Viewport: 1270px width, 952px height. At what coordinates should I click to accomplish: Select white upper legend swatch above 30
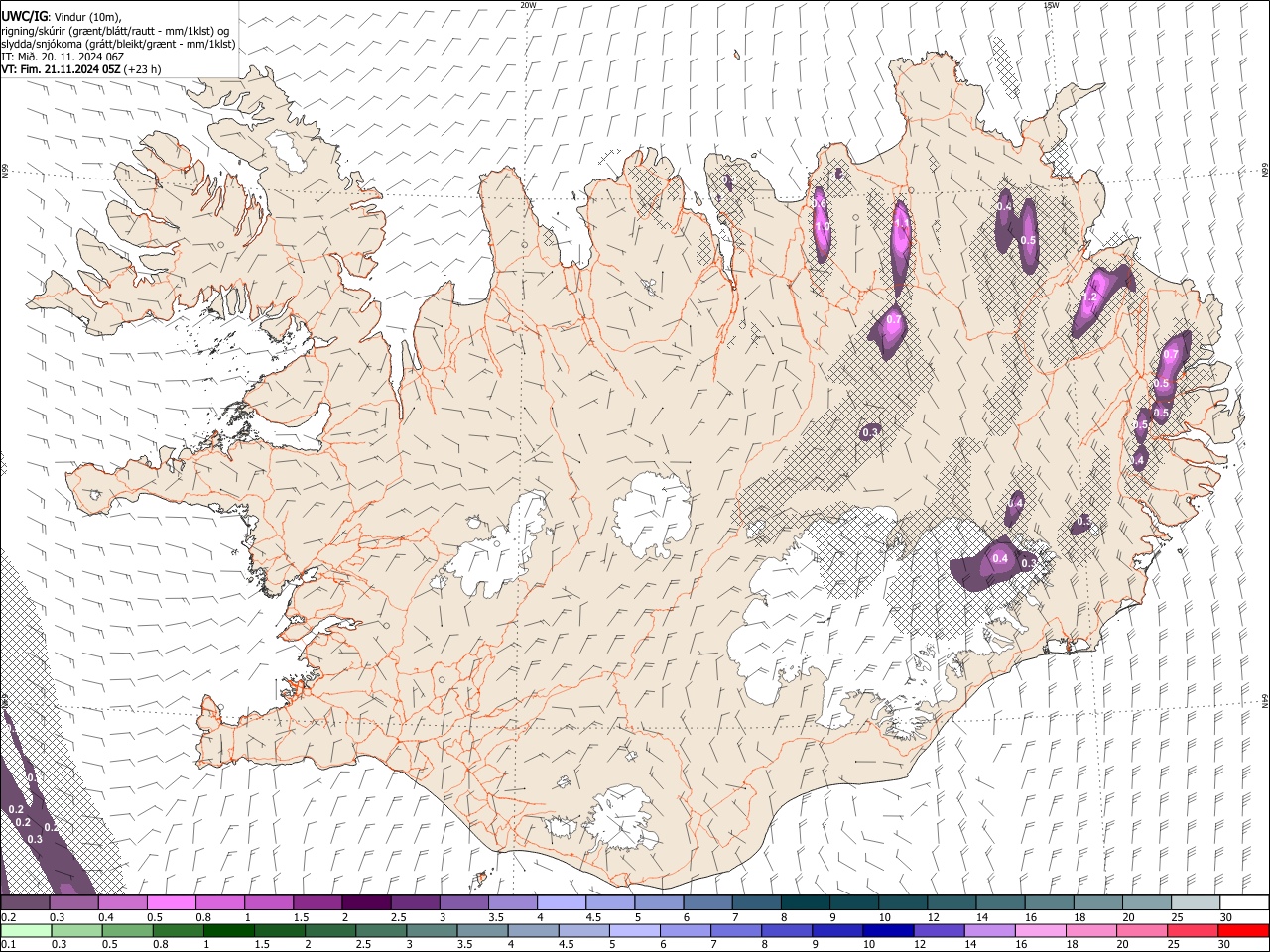click(1245, 902)
